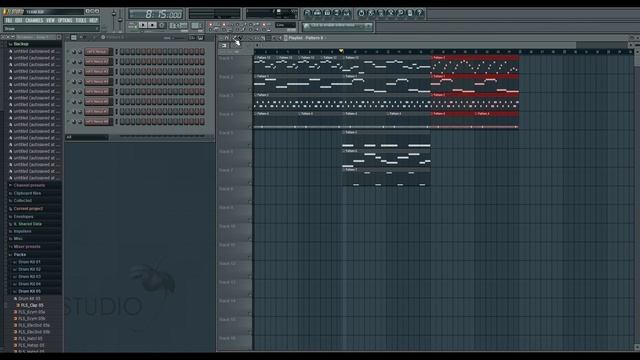
Task: Mute playlist Track 1 switch
Action: [x=250, y=71]
